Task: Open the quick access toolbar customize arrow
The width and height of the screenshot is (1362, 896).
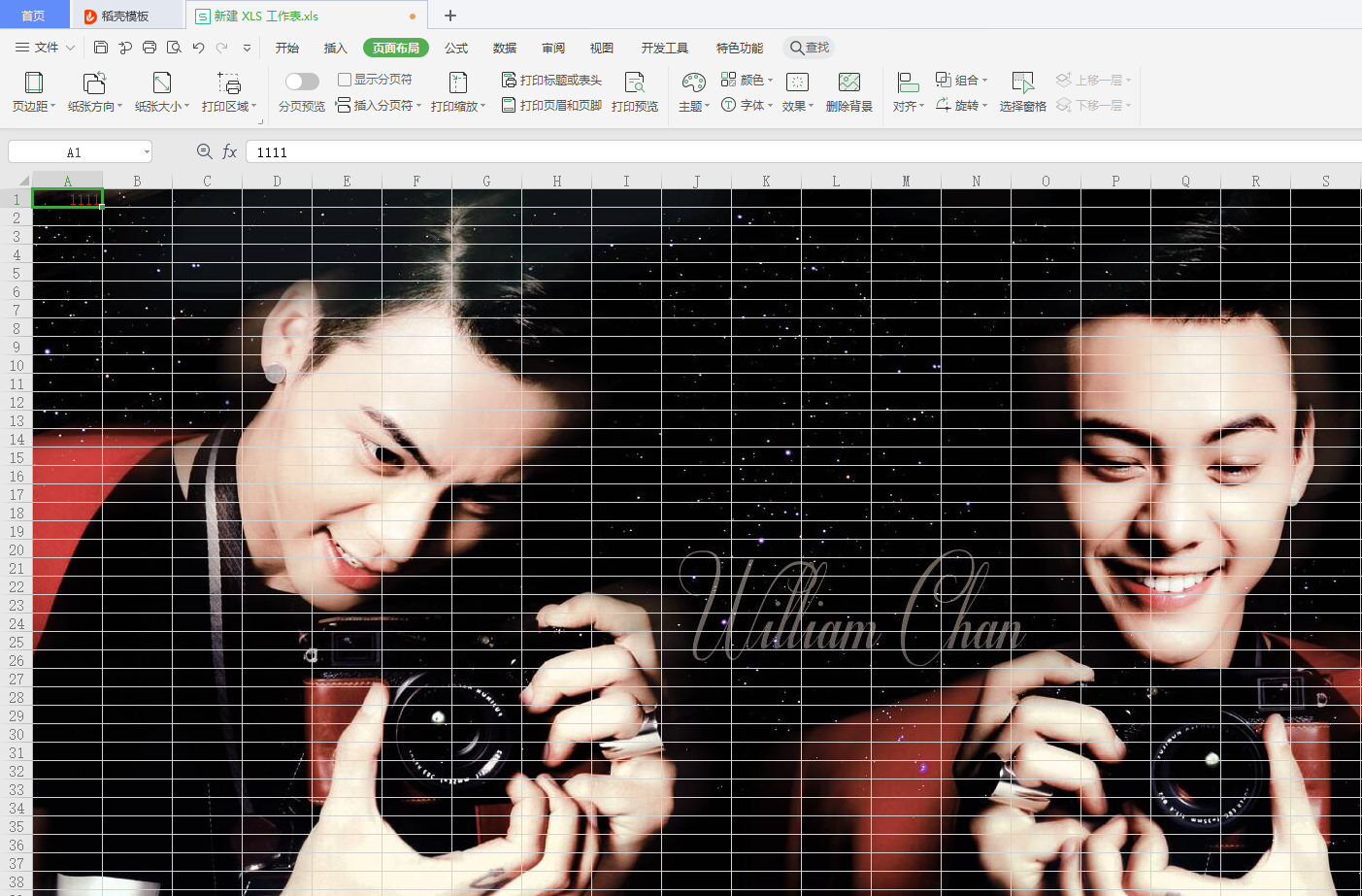Action: click(247, 48)
